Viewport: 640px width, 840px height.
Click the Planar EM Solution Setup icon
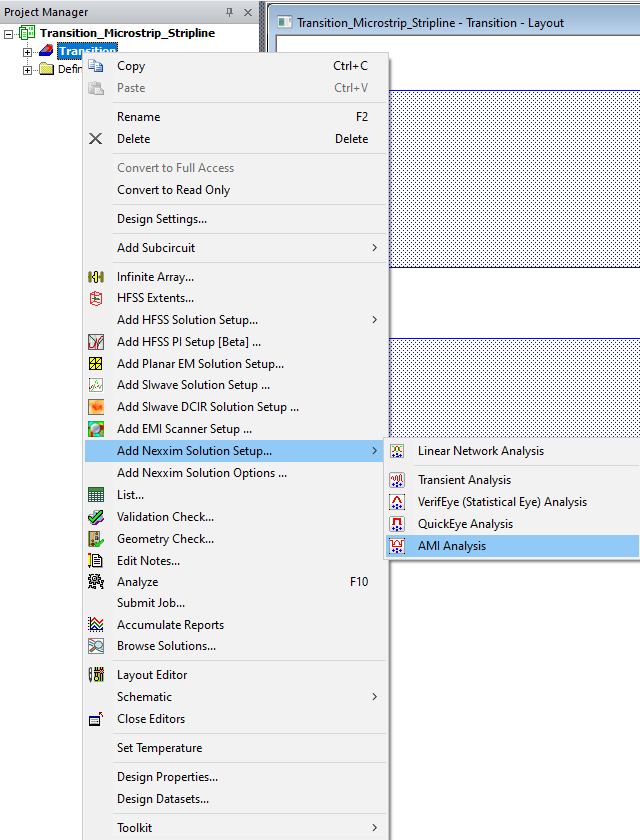pyautogui.click(x=95, y=364)
